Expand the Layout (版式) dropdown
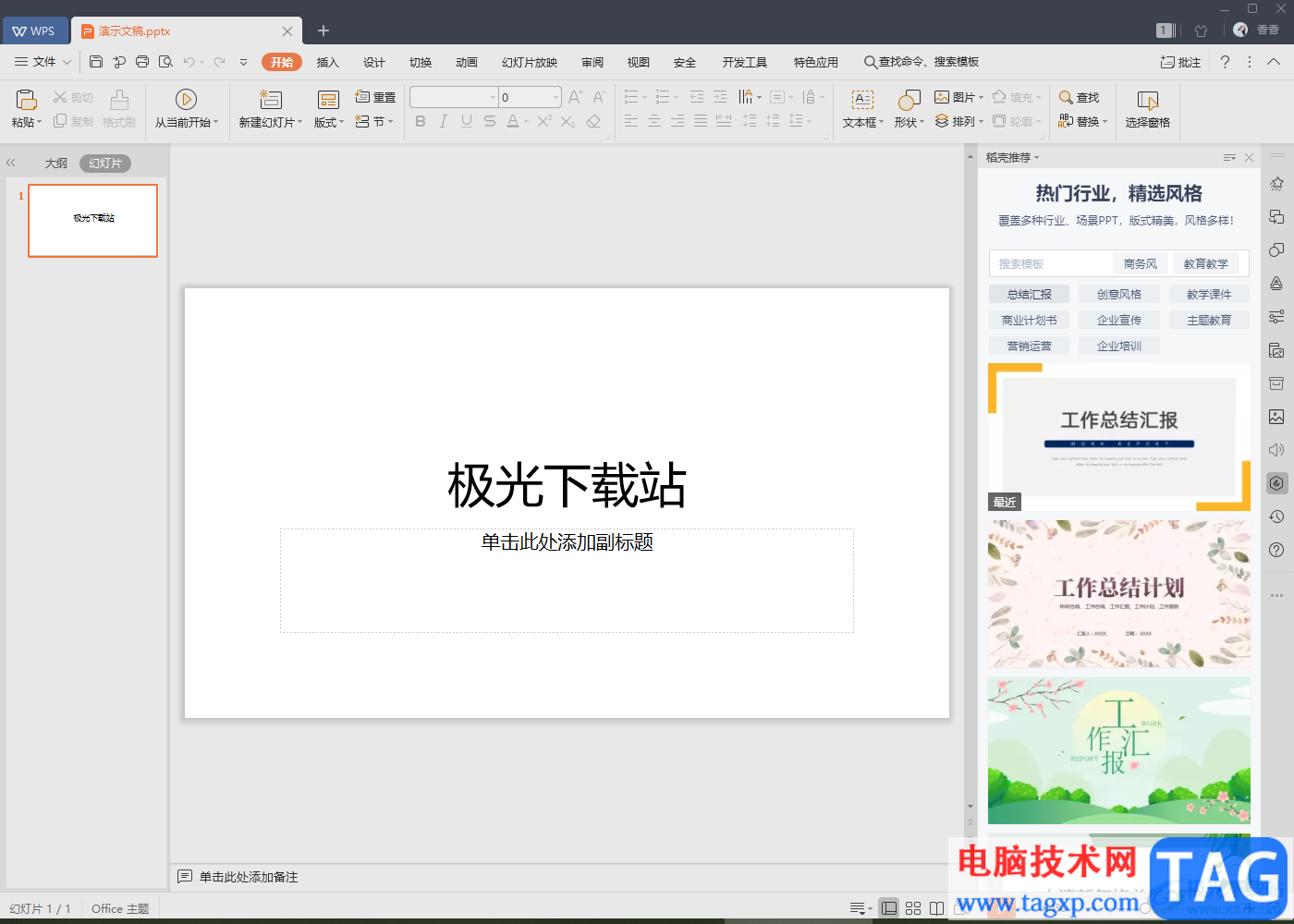 (x=329, y=122)
